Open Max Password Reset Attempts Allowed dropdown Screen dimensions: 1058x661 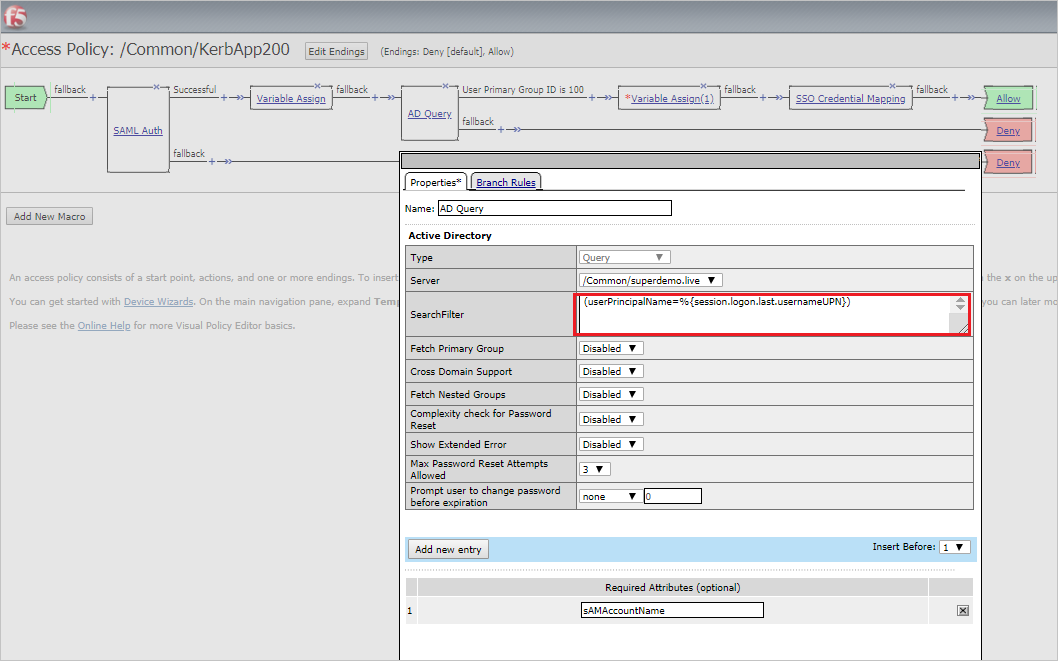[x=594, y=469]
